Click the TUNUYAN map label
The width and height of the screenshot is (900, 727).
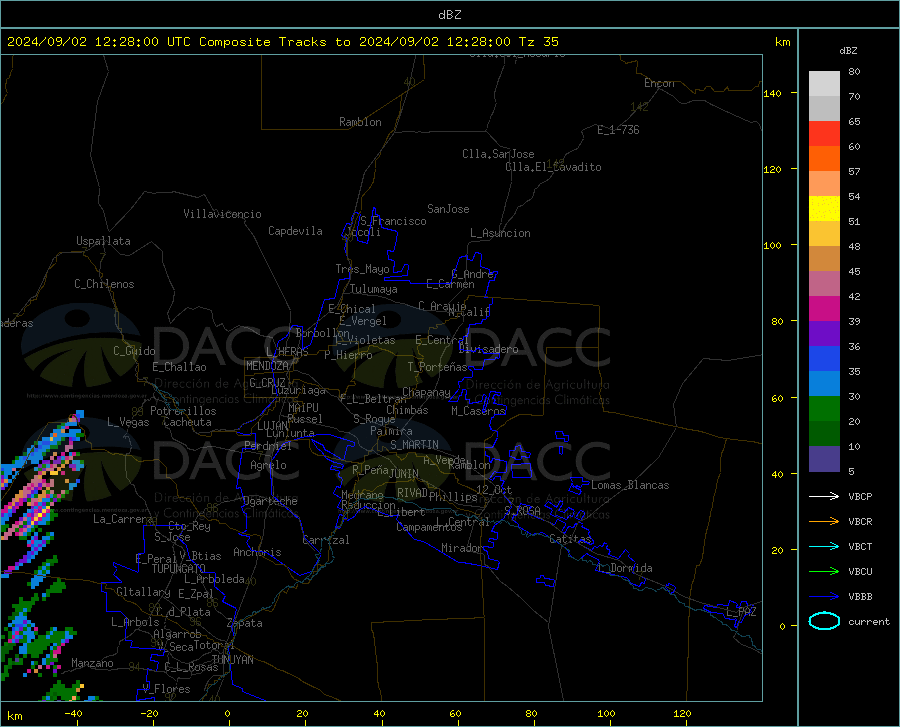[x=232, y=660]
